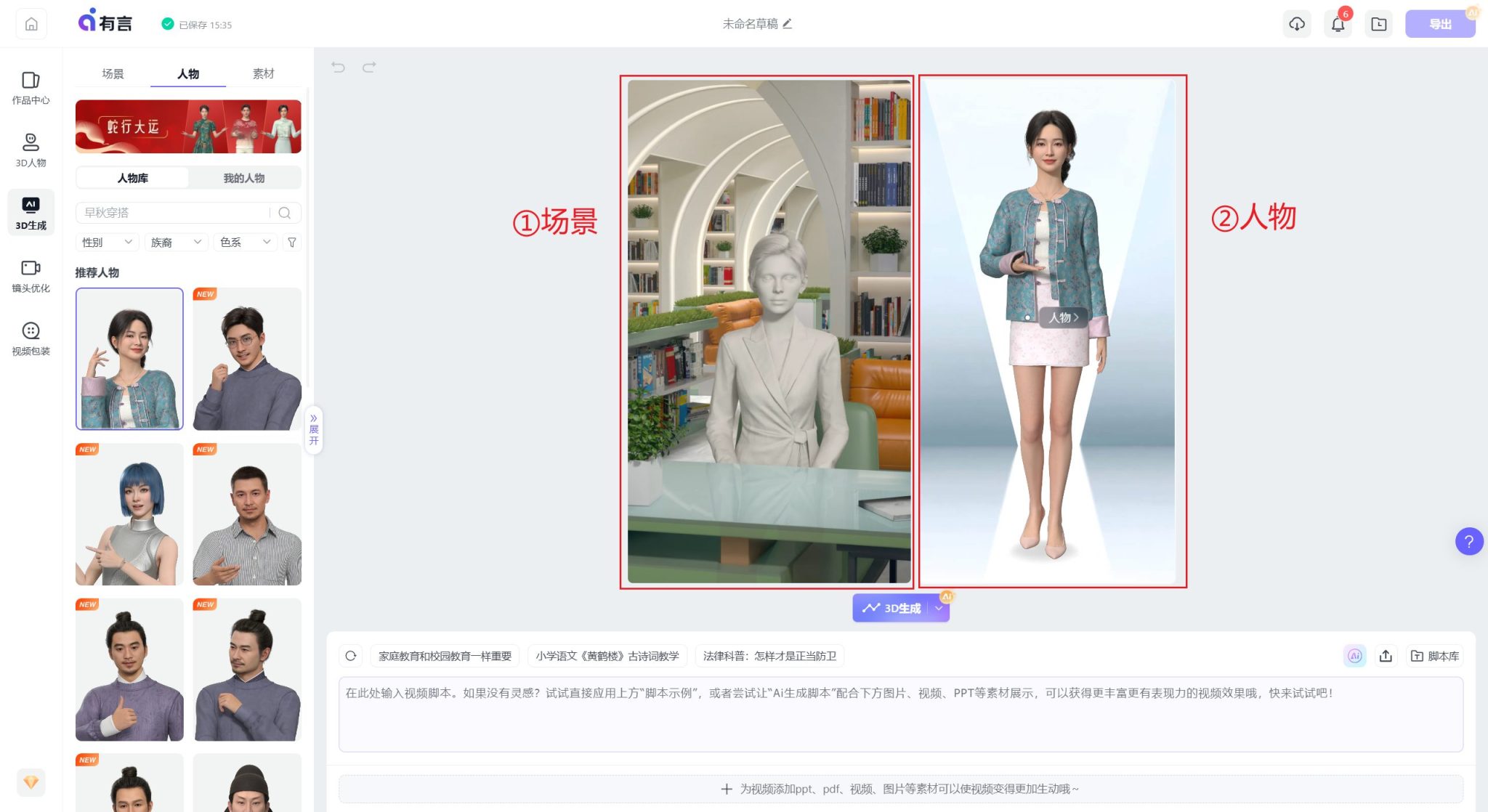Select the library scene preview
This screenshot has width=1488, height=812.
click(769, 331)
